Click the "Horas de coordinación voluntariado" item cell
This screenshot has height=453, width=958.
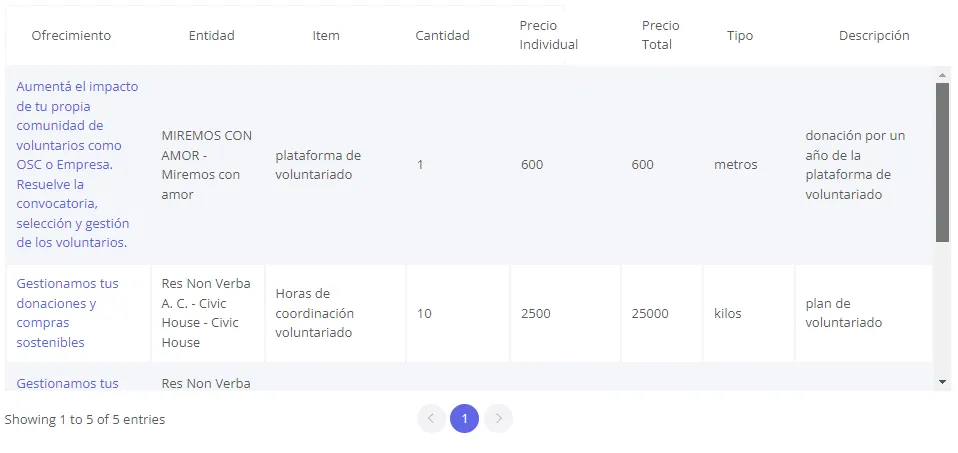click(315, 313)
